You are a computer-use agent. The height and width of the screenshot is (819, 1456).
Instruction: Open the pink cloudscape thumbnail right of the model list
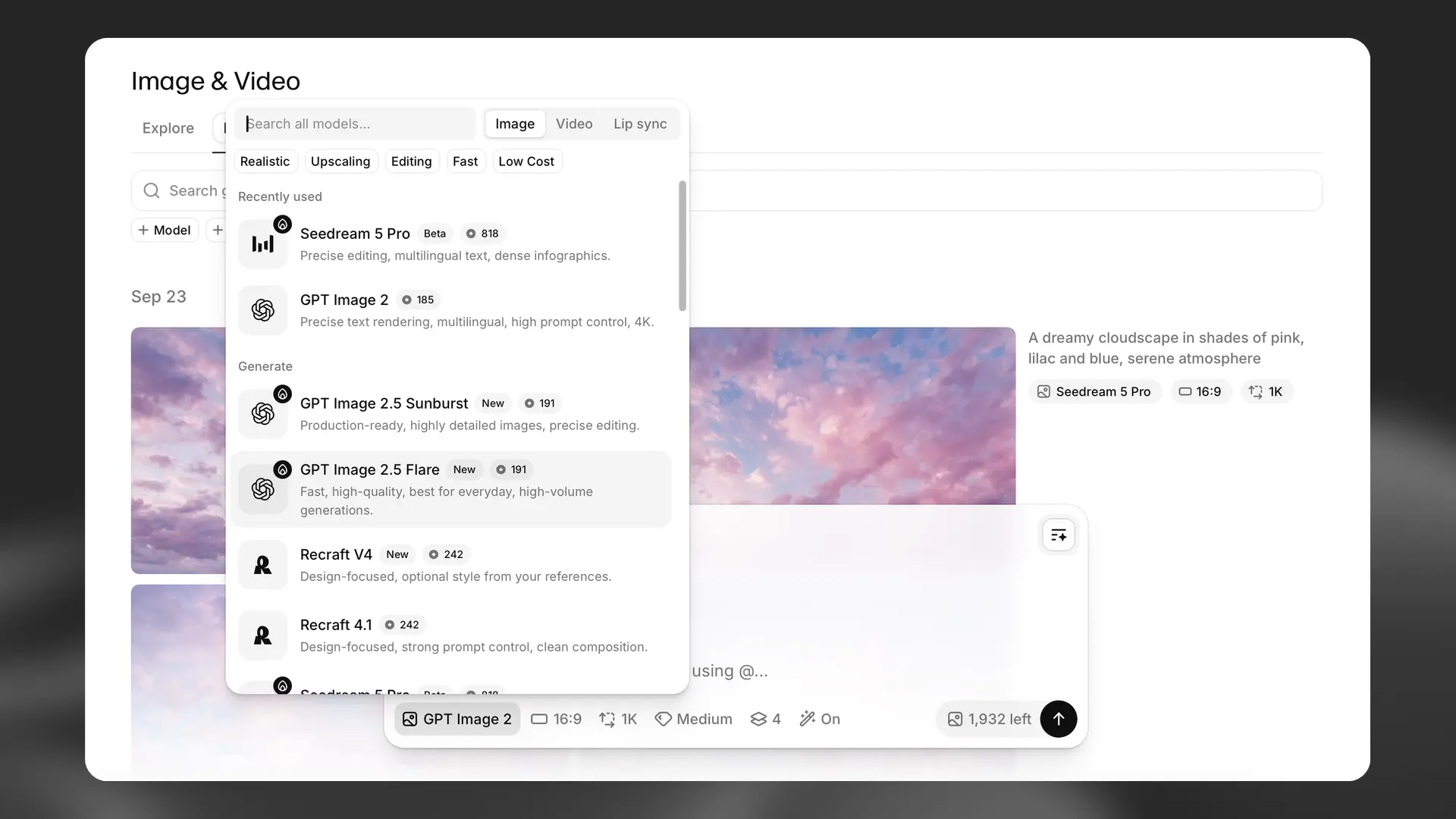click(852, 416)
